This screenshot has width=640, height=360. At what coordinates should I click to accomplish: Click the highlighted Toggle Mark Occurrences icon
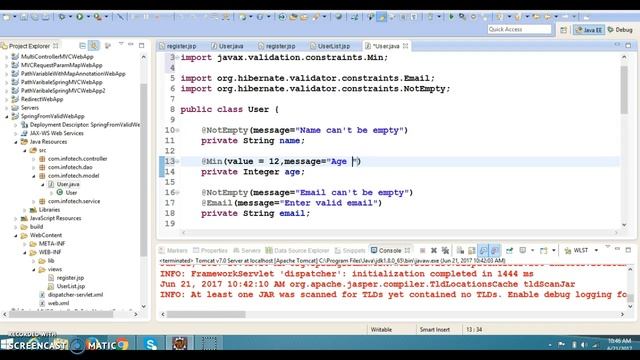point(381,17)
